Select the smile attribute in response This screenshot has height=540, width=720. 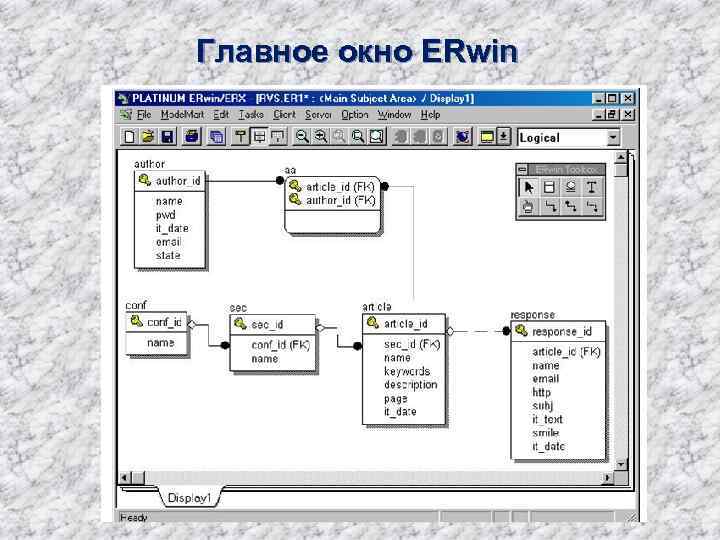(x=546, y=433)
